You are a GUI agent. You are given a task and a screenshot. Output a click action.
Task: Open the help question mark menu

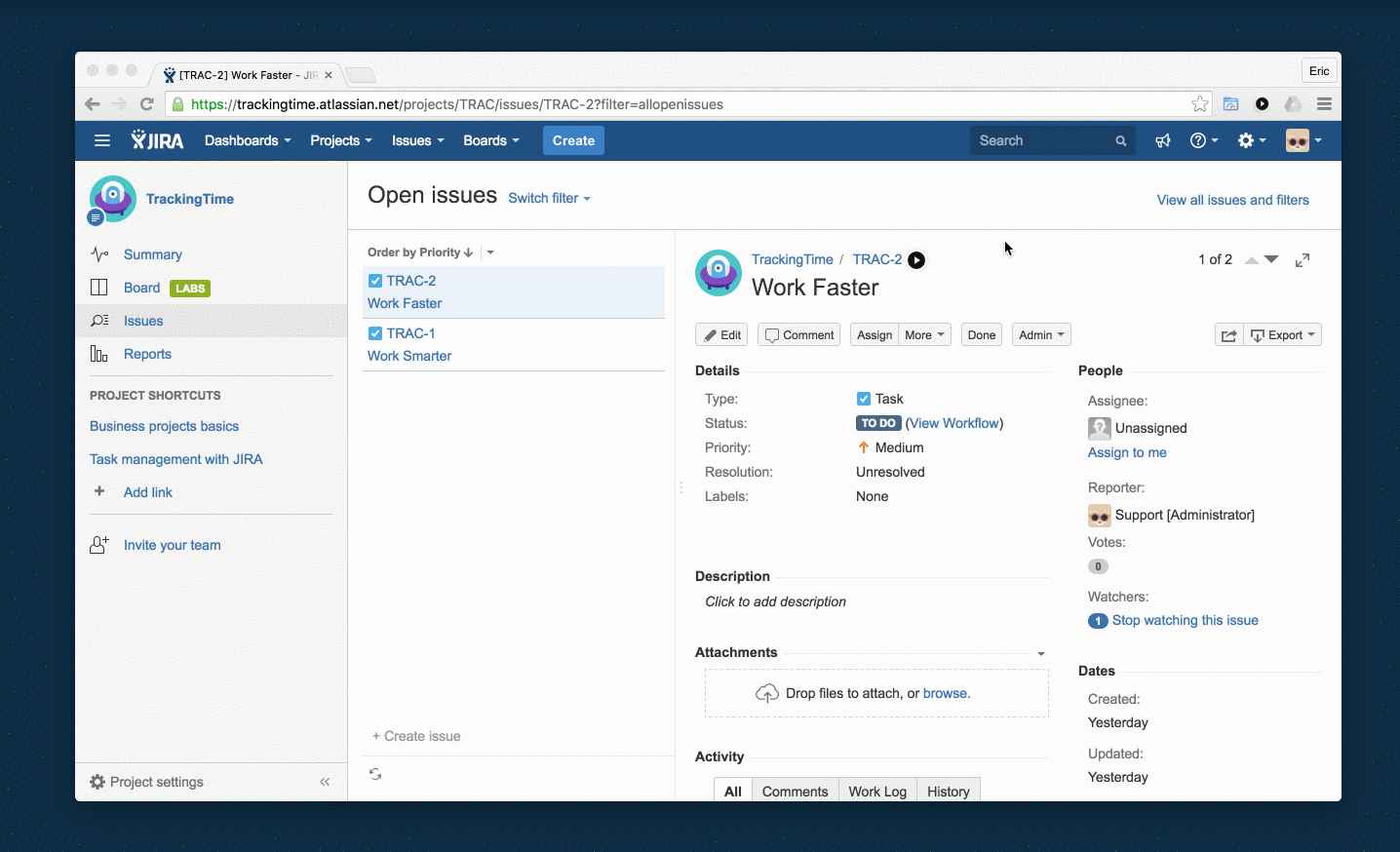tap(1204, 140)
